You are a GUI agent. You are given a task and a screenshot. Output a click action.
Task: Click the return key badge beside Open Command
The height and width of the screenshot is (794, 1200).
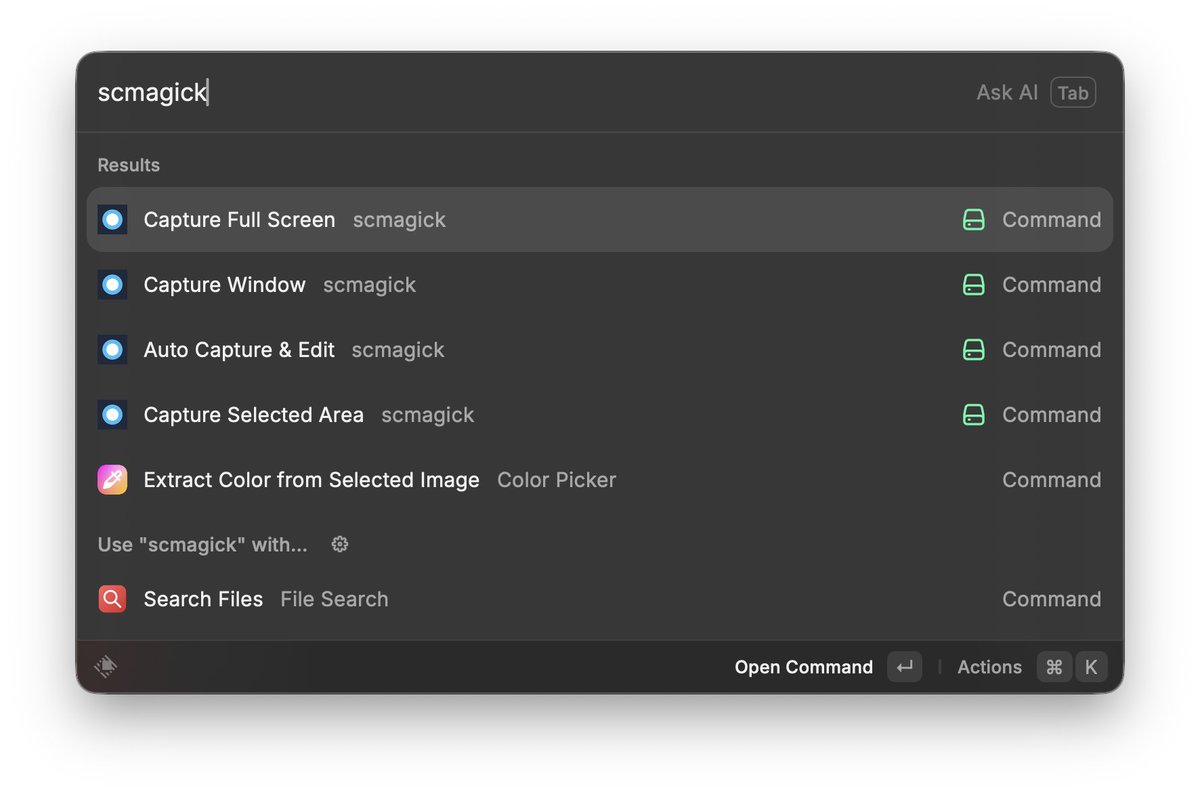[x=904, y=667]
